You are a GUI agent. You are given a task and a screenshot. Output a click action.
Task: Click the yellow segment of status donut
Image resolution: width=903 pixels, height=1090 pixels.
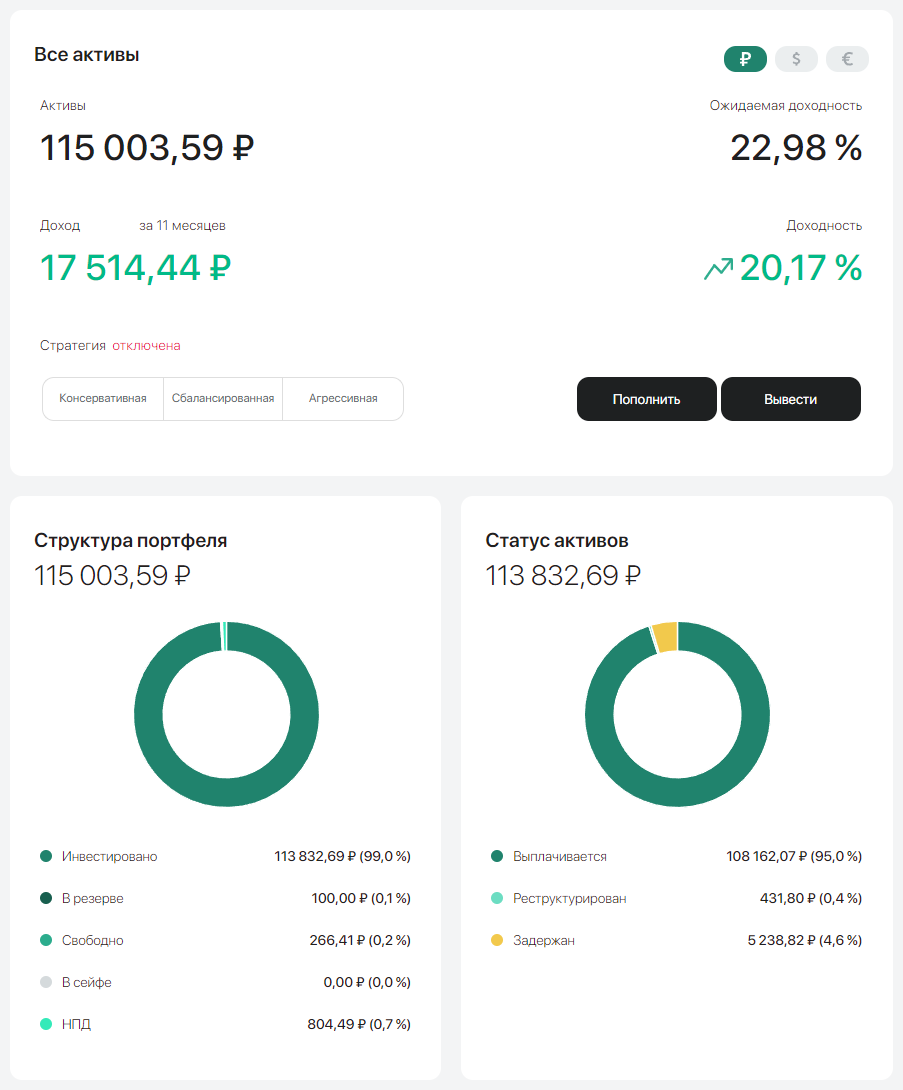tap(666, 636)
